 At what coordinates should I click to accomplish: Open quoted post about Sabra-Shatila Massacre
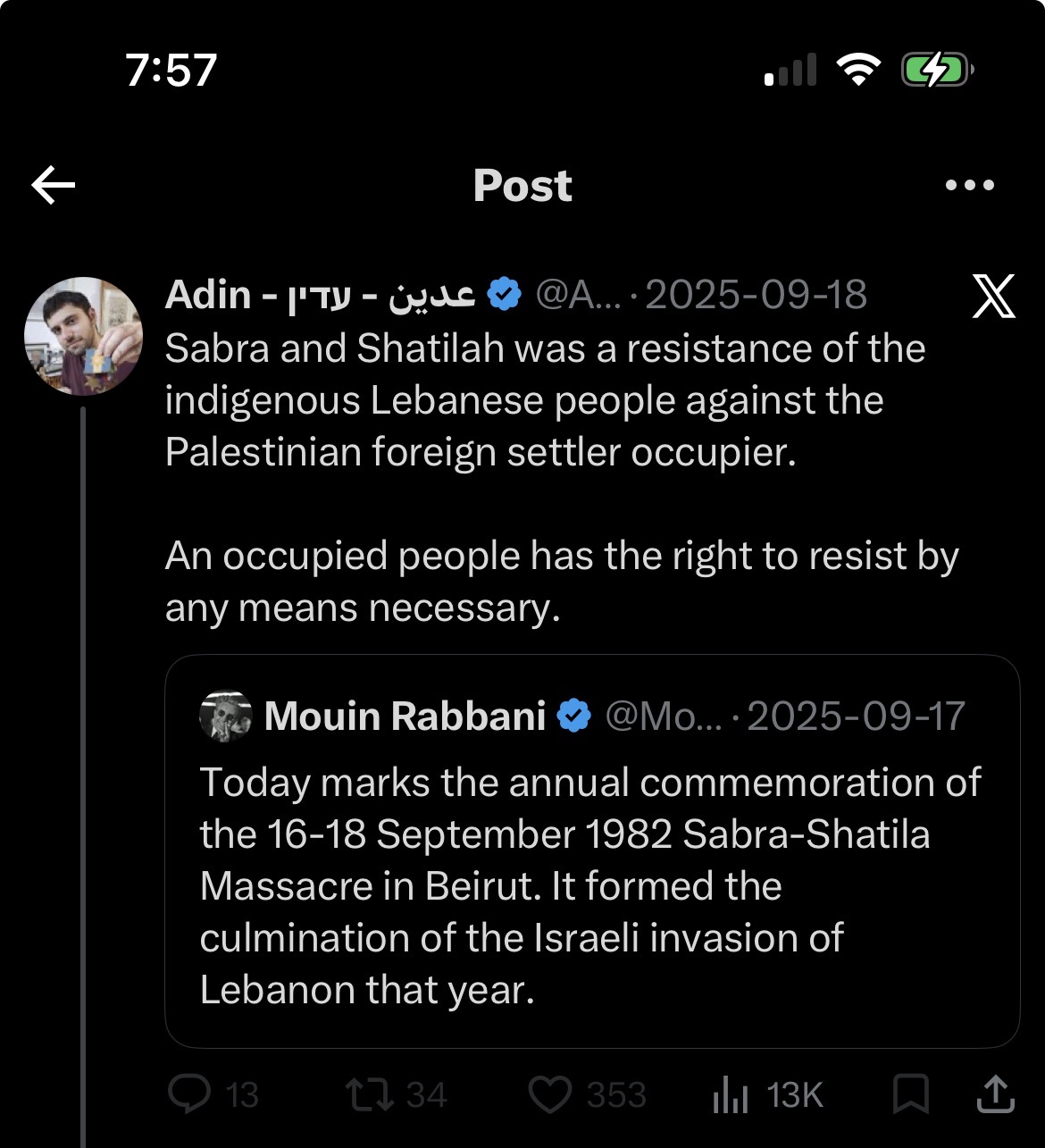point(592,851)
